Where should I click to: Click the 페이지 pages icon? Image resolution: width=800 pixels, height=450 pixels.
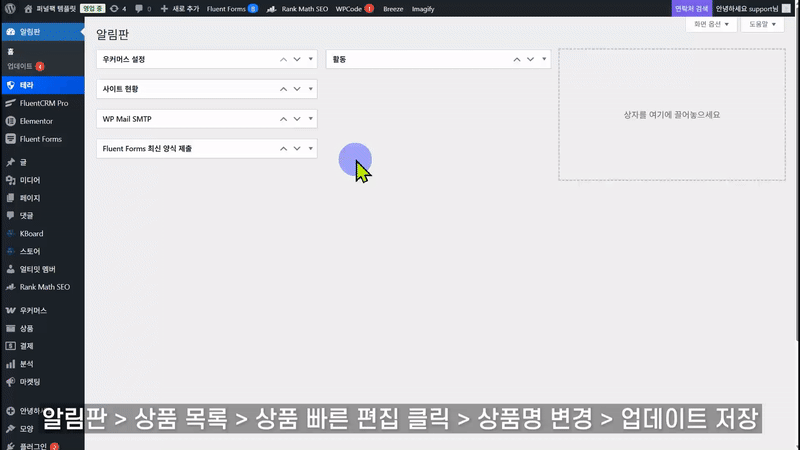tap(11, 198)
